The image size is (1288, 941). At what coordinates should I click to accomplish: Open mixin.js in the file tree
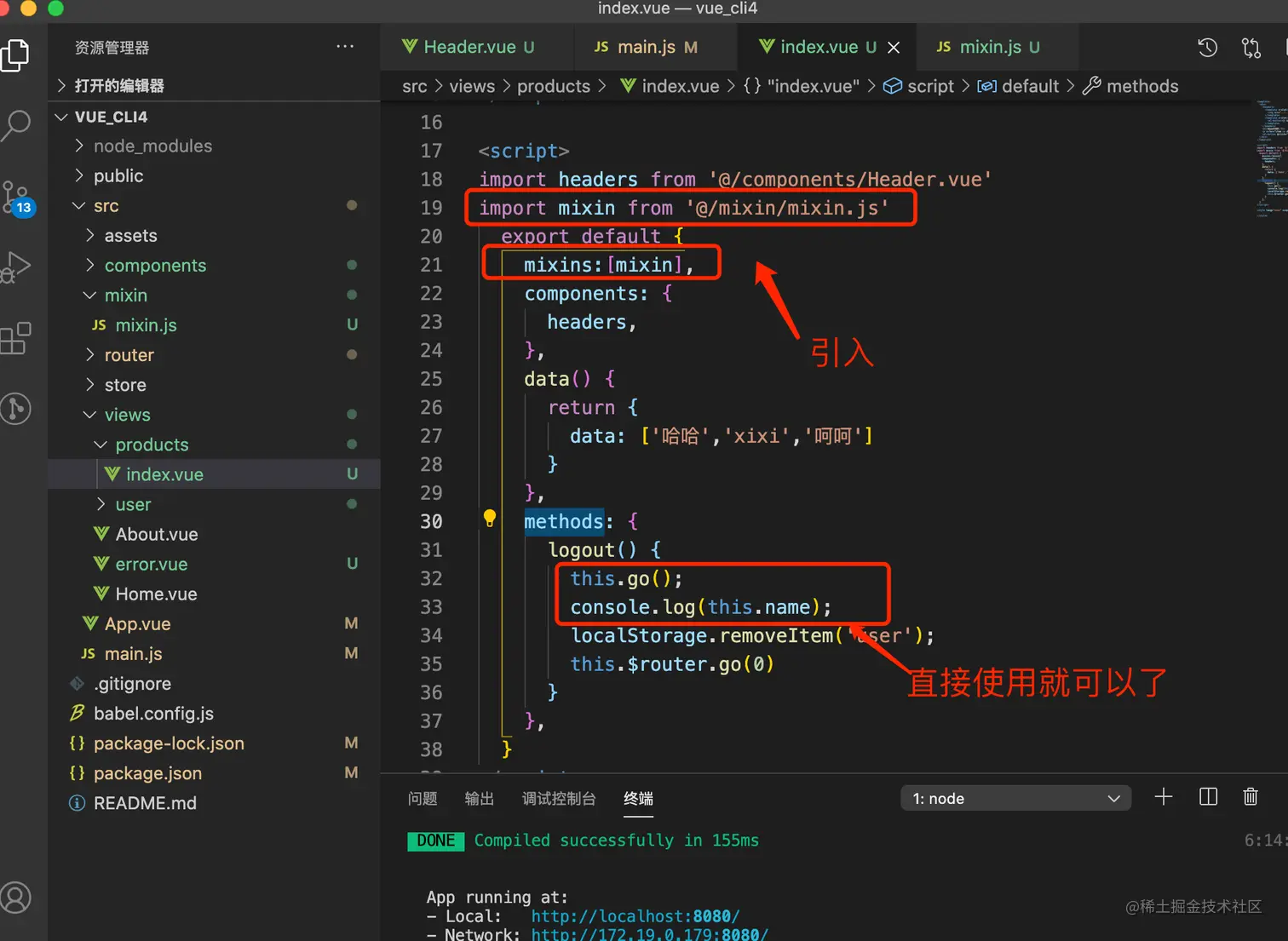click(x=214, y=325)
